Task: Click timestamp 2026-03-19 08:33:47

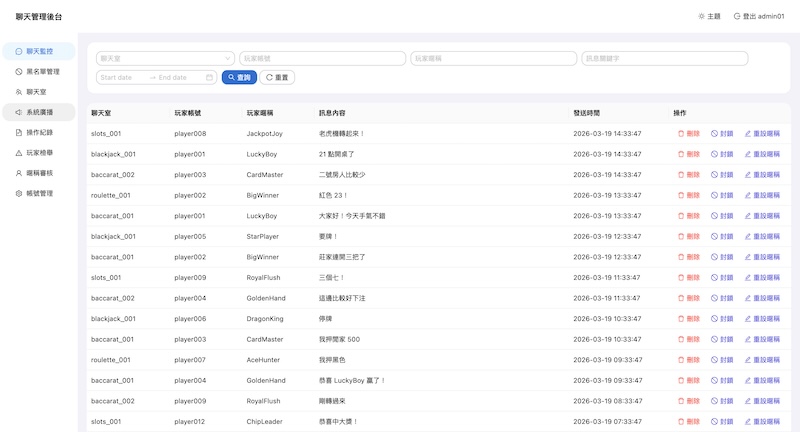Action: coord(607,401)
